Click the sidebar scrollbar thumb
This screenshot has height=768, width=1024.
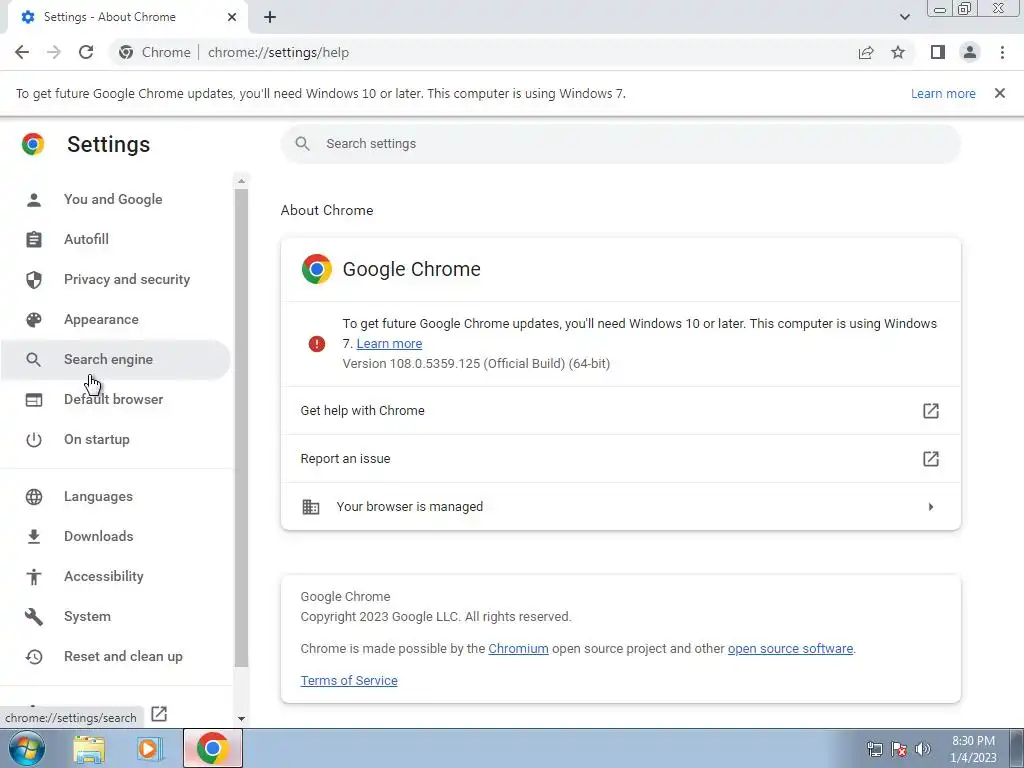pyautogui.click(x=241, y=428)
